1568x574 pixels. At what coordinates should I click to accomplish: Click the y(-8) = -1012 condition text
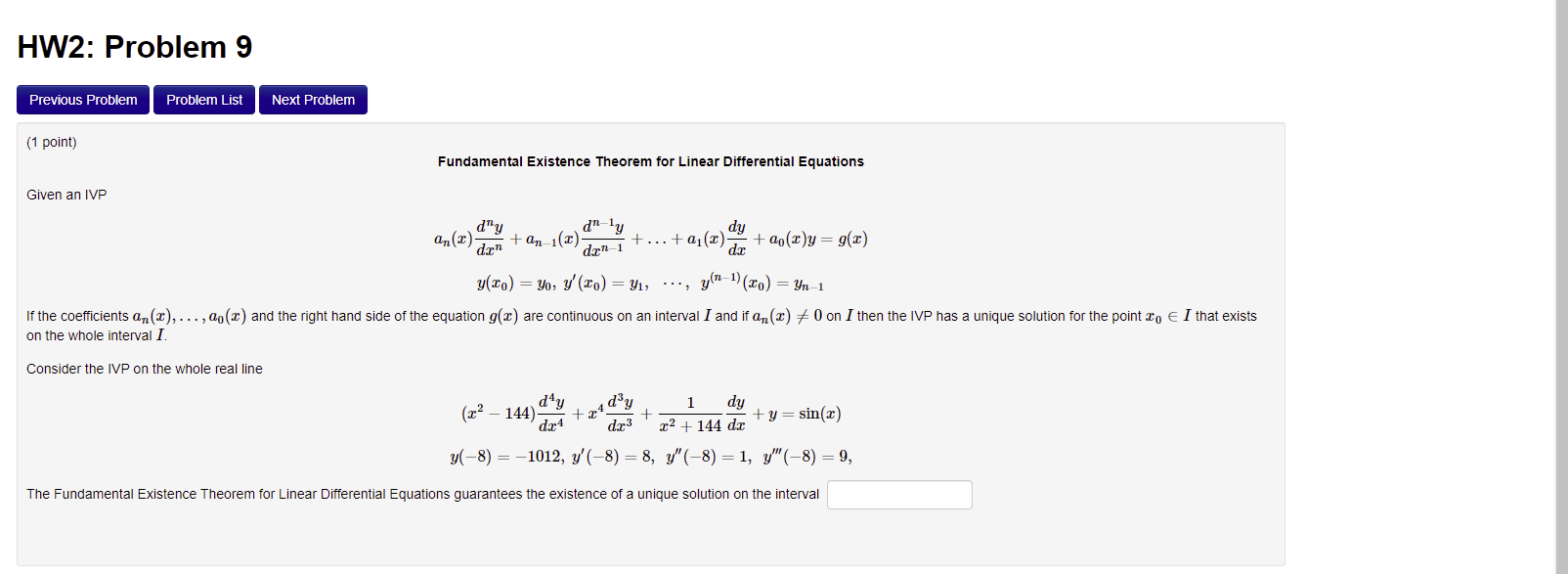coord(504,456)
